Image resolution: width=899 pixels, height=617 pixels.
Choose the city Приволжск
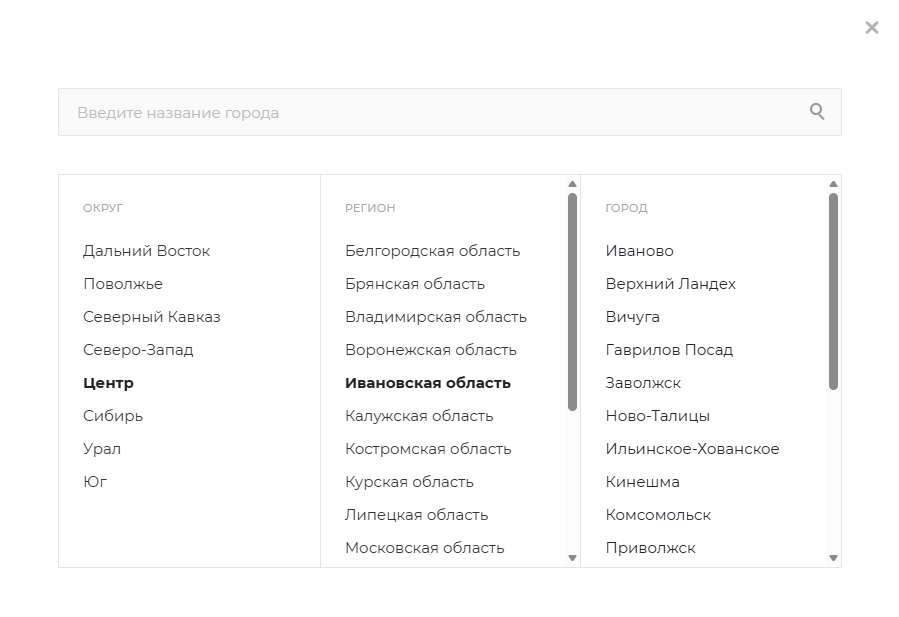click(x=651, y=548)
